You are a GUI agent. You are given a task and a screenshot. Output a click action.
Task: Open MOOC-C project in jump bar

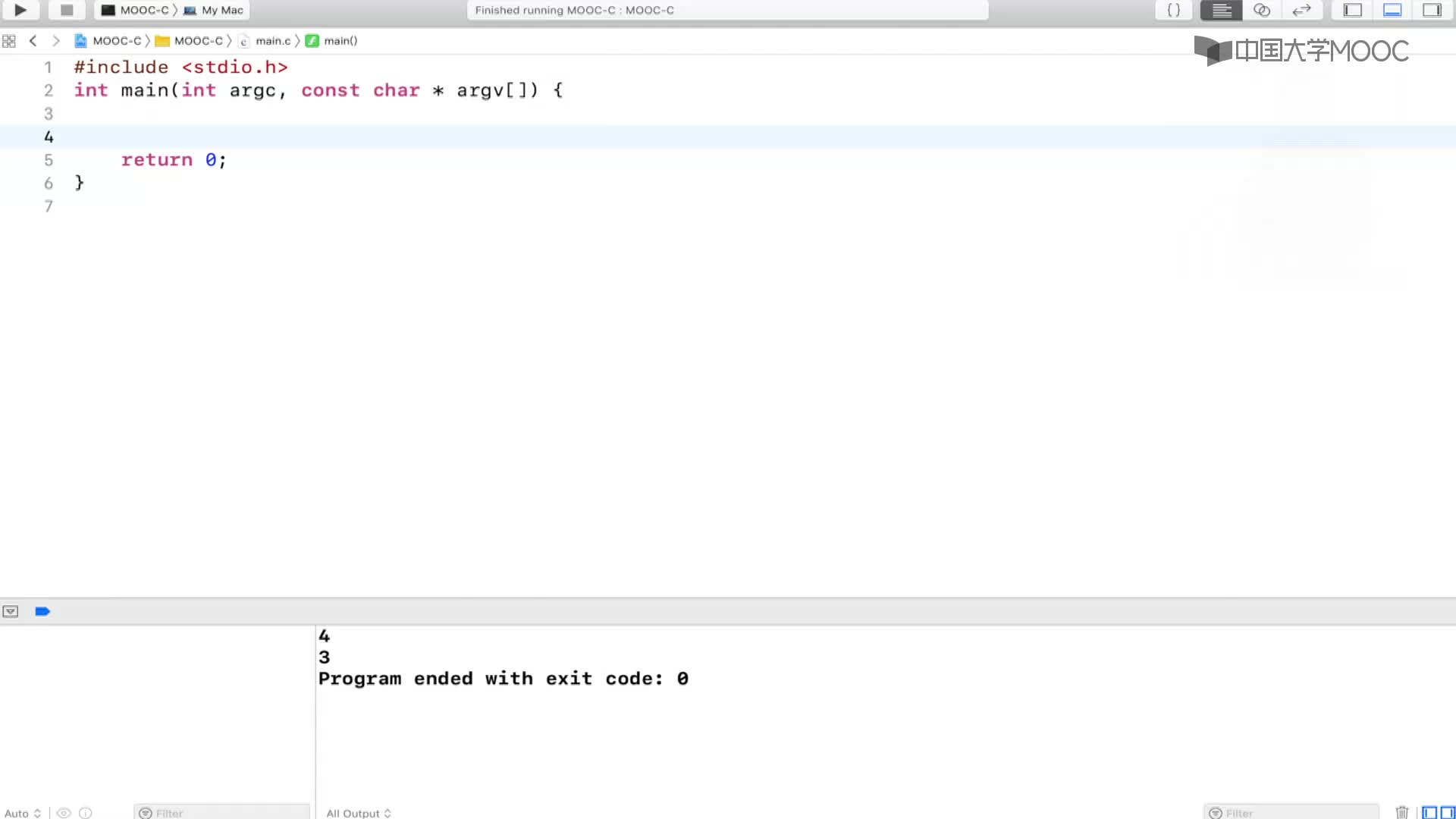(x=108, y=41)
